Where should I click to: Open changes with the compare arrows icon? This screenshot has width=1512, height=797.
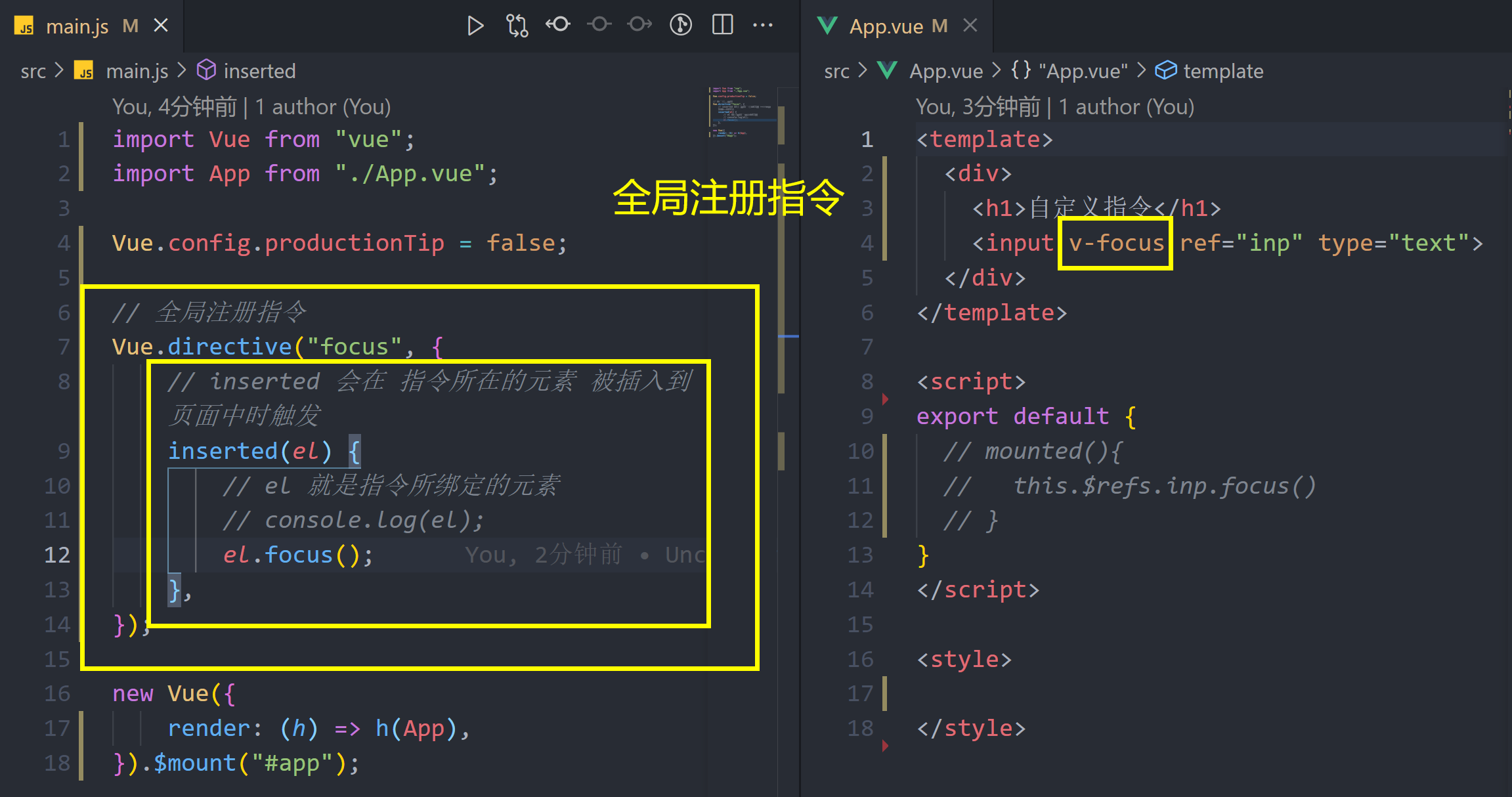[517, 26]
